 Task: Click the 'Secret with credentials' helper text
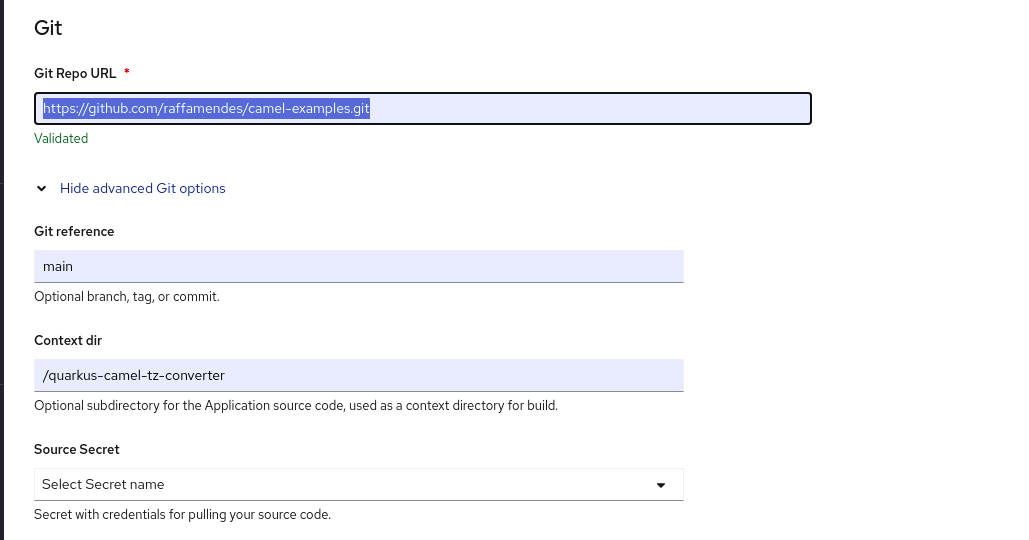[182, 515]
